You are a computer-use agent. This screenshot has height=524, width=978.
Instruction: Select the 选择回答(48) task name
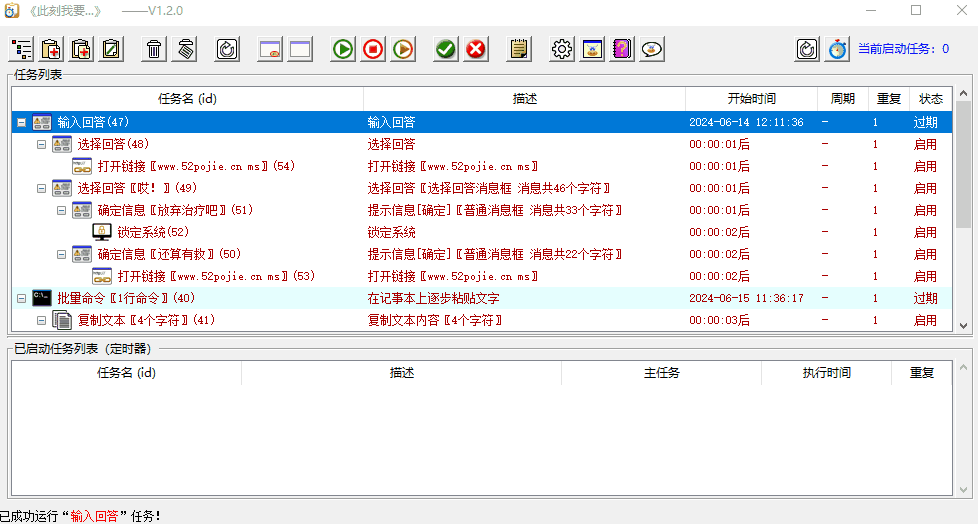tap(113, 144)
